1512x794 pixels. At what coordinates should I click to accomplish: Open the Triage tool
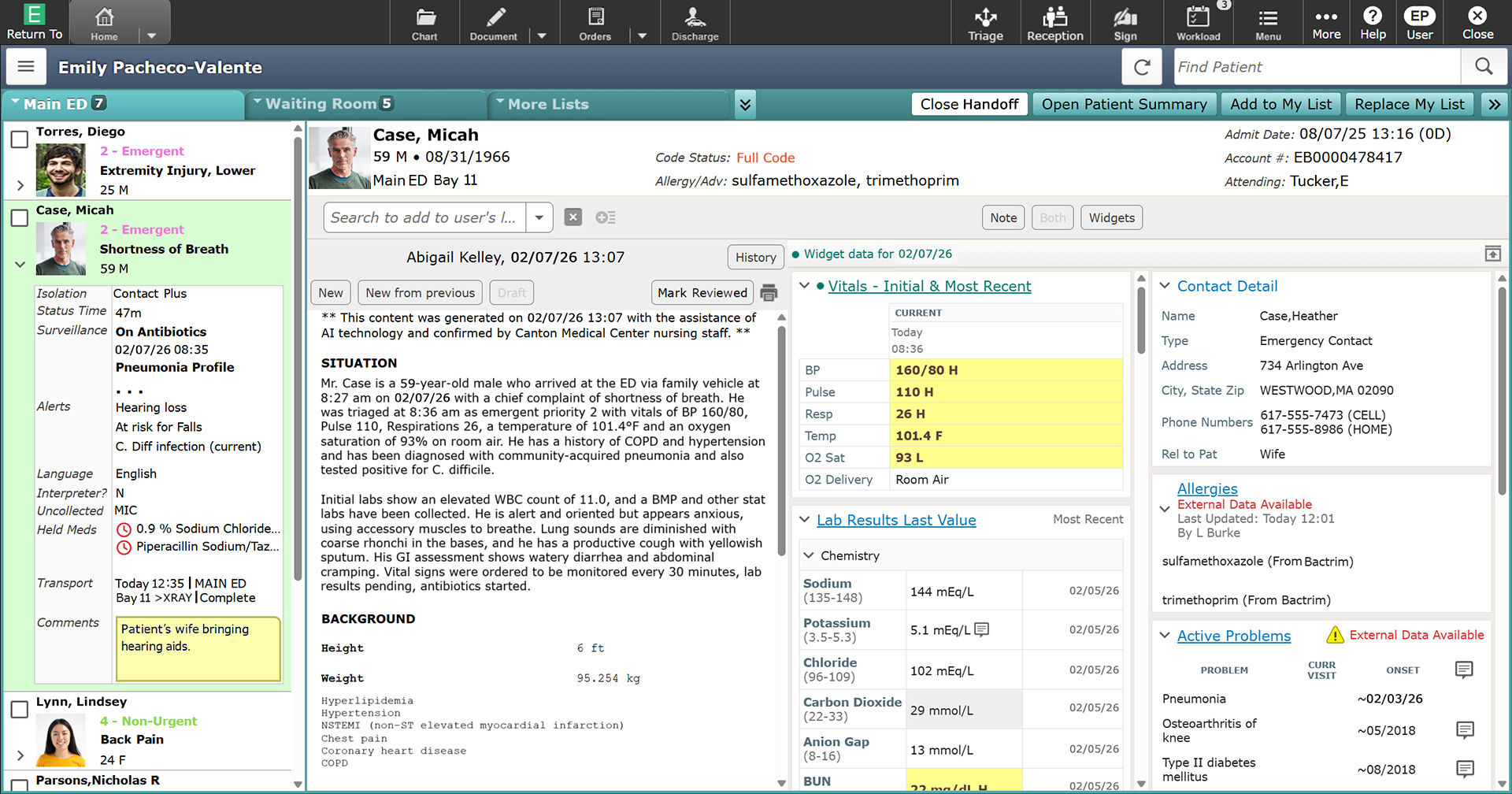(x=985, y=22)
